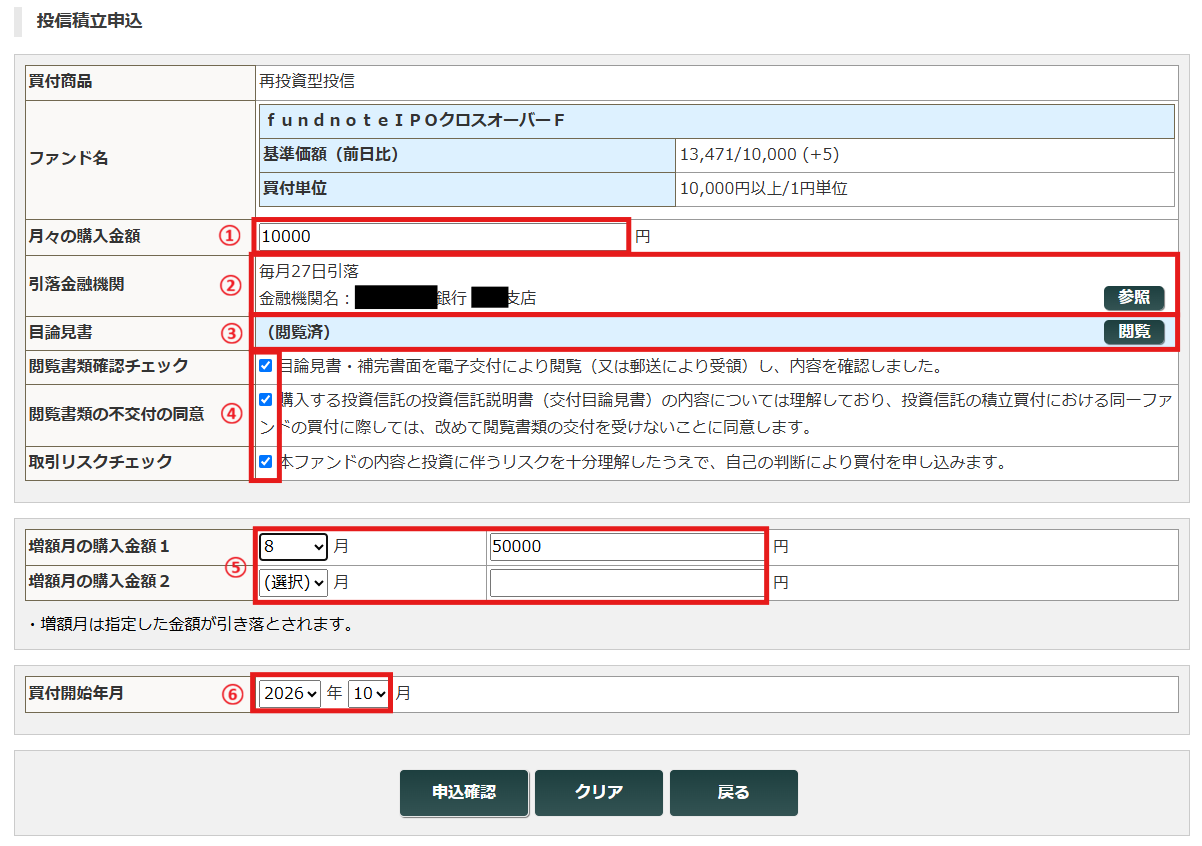Open the start month dropdown showing 10
The width and height of the screenshot is (1202, 846).
point(368,693)
